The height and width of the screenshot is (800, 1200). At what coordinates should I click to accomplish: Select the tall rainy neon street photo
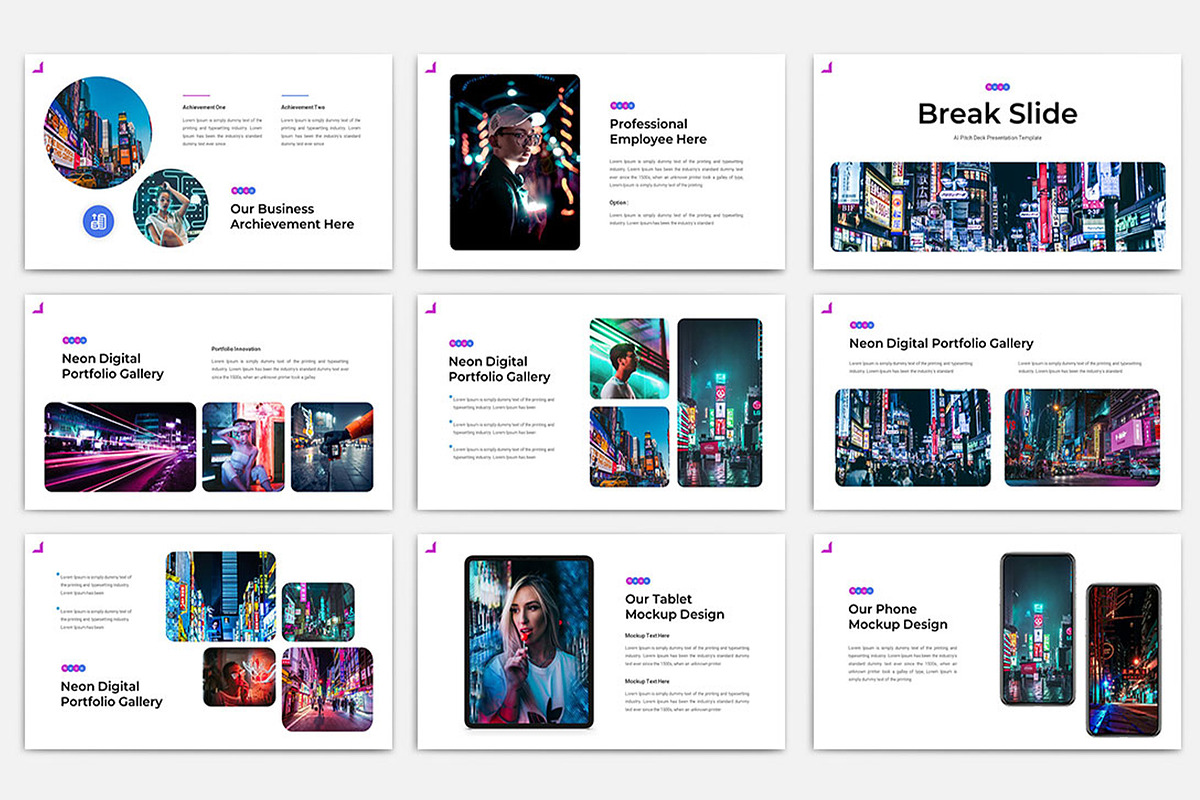click(x=720, y=403)
